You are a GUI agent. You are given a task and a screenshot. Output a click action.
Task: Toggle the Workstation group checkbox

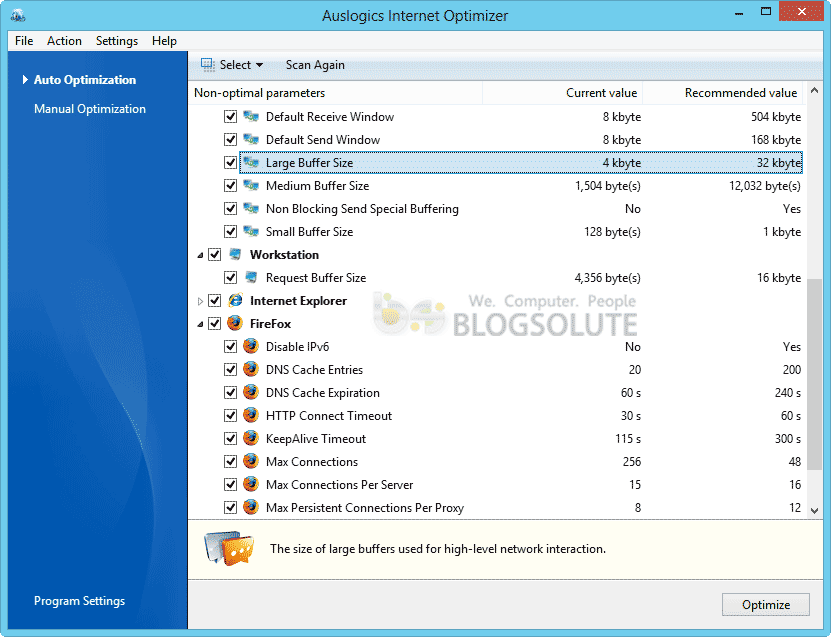pyautogui.click(x=214, y=255)
